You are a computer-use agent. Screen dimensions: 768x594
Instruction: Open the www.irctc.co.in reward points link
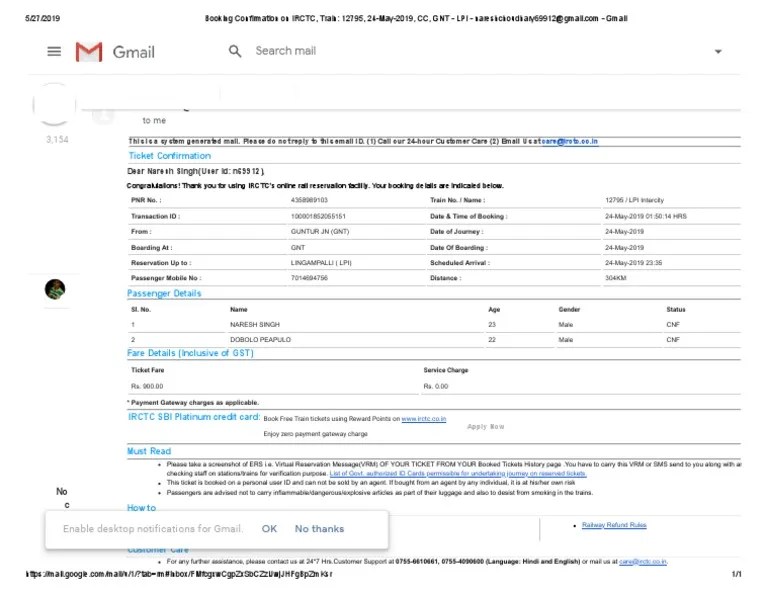click(x=424, y=419)
